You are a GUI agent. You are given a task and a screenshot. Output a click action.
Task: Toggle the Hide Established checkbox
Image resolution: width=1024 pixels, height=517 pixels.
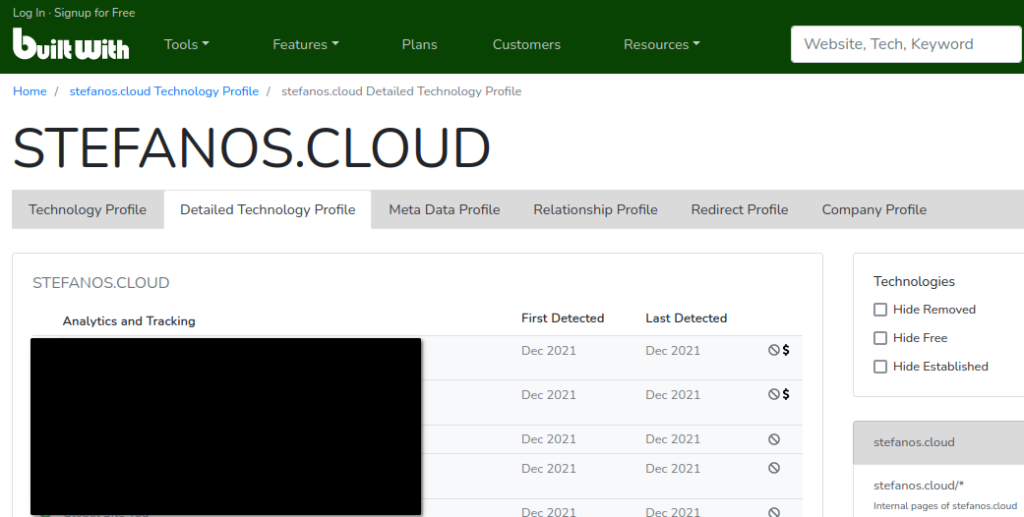click(880, 366)
